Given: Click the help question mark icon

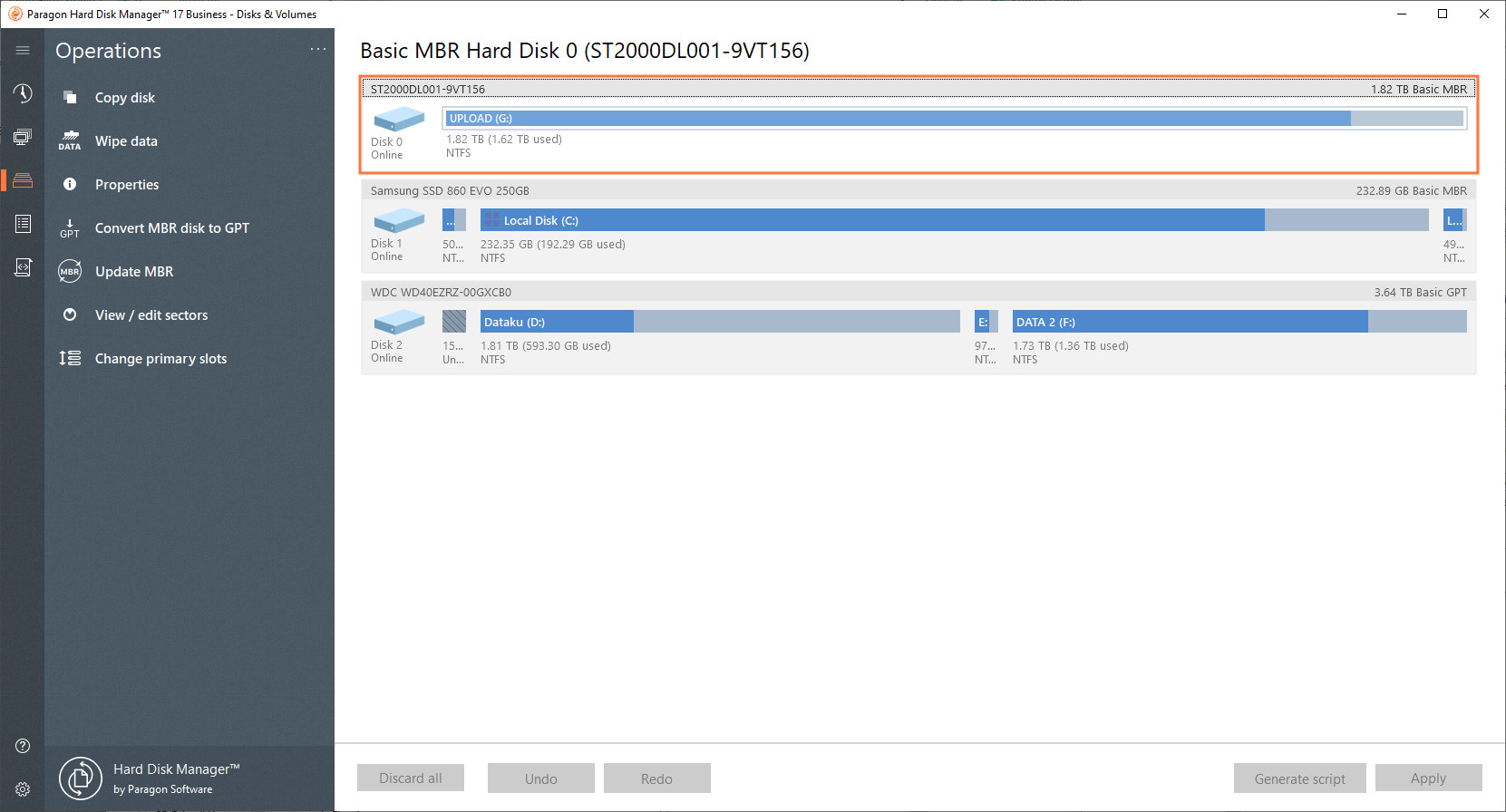Looking at the screenshot, I should point(23,746).
